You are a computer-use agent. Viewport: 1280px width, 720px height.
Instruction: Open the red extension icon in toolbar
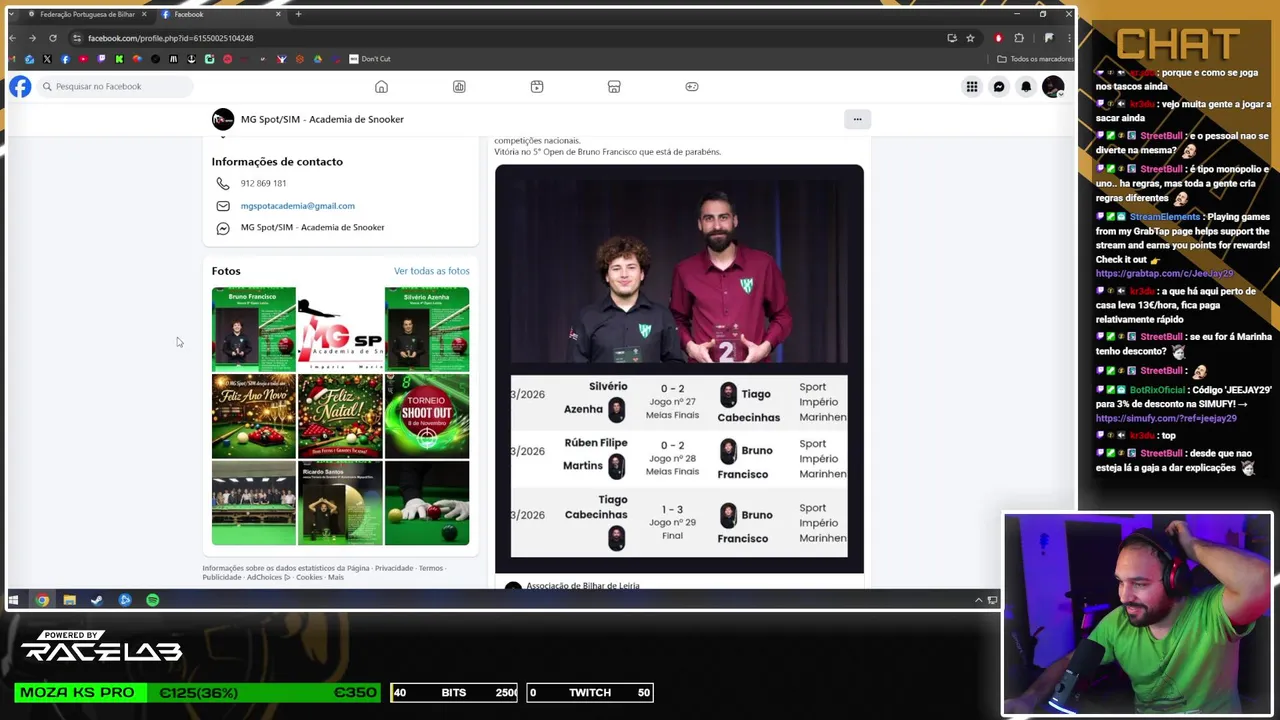click(x=998, y=38)
